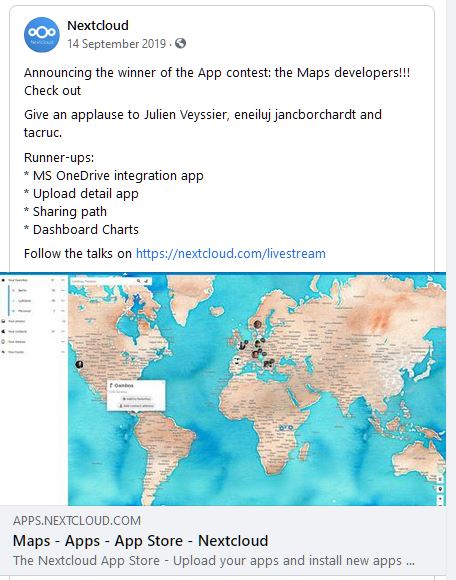This screenshot has height=580, width=456.
Task: Click the public globe audience icon
Action: point(180,43)
